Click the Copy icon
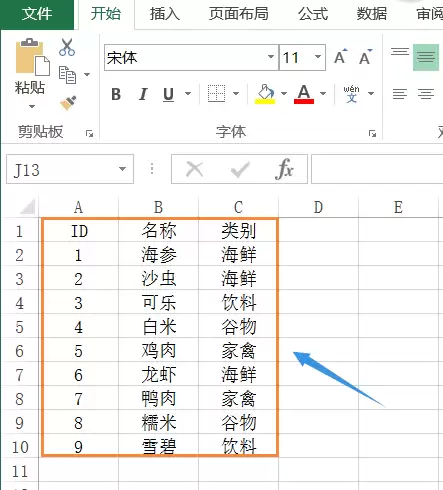The height and width of the screenshot is (490, 443). [x=67, y=74]
